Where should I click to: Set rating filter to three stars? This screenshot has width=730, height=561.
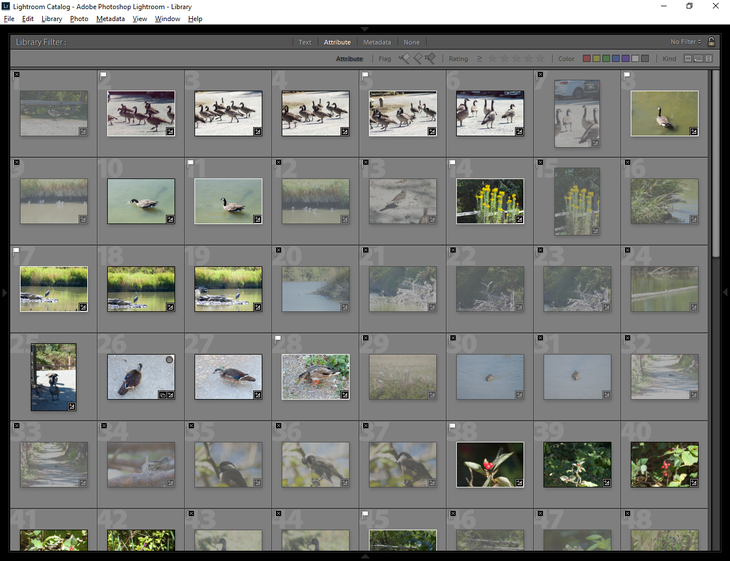coord(516,59)
